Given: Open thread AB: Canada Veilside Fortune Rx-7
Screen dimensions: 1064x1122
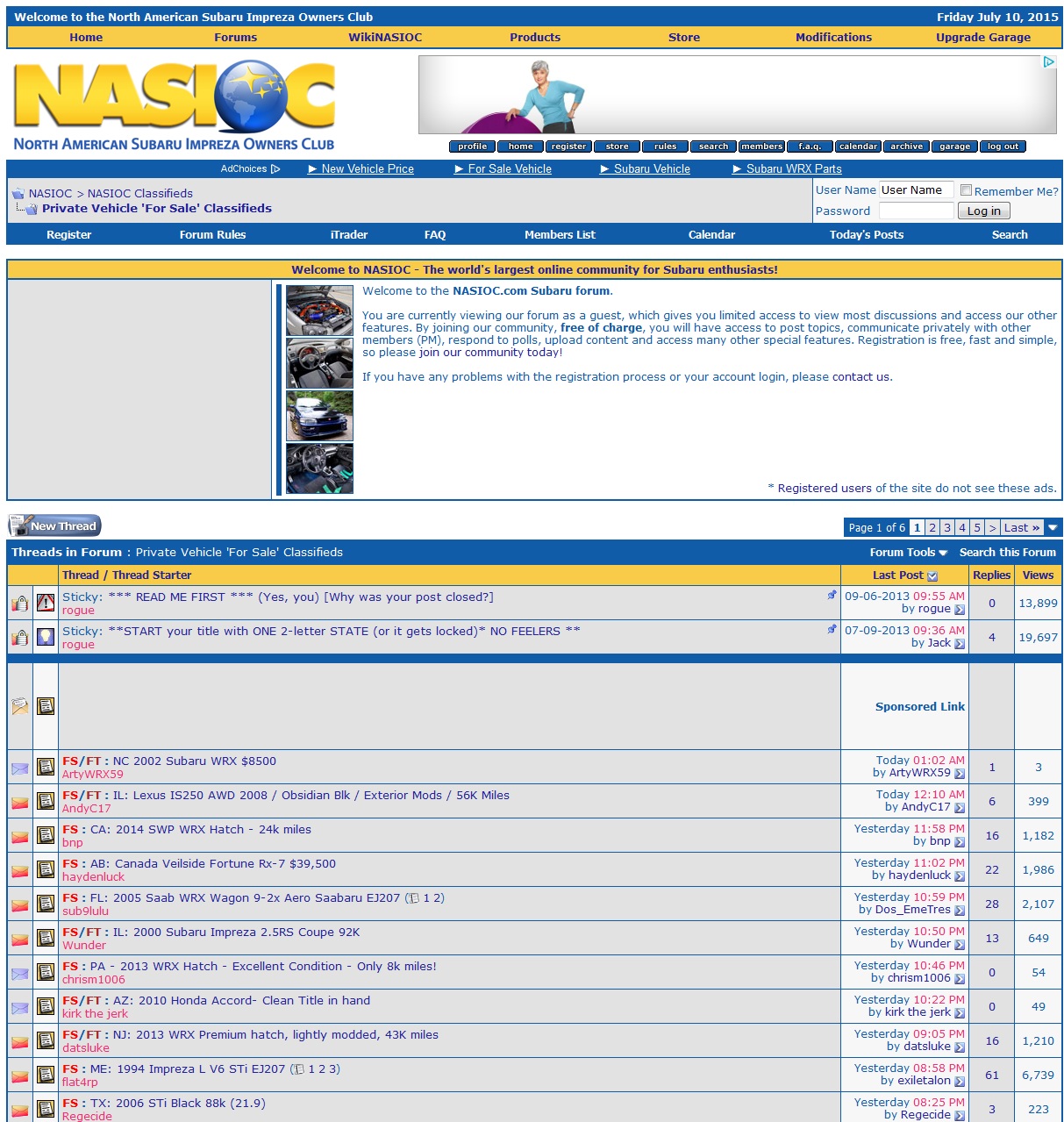Looking at the screenshot, I should click(213, 863).
